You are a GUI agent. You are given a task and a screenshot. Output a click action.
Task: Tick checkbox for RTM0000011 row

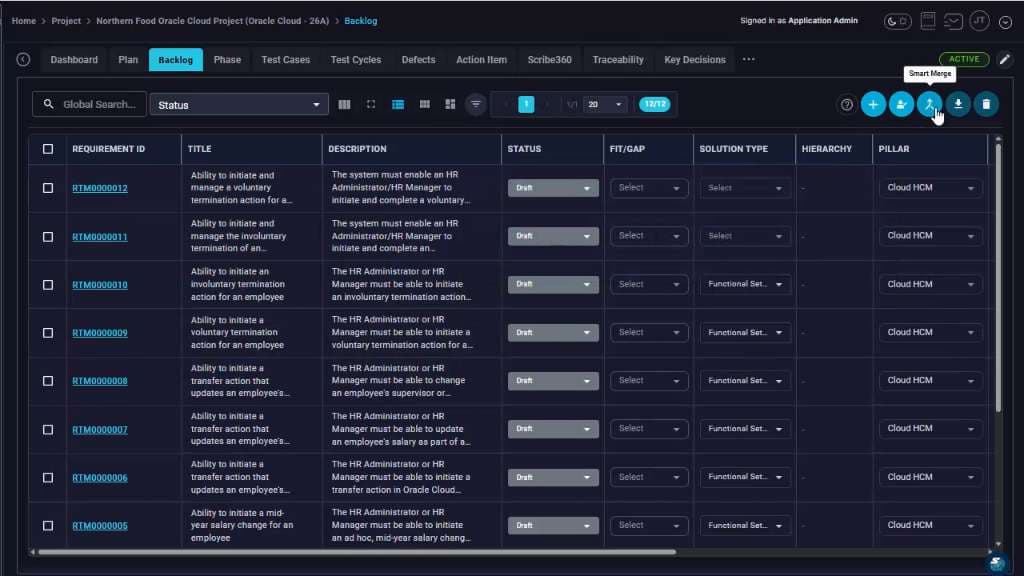pos(48,236)
